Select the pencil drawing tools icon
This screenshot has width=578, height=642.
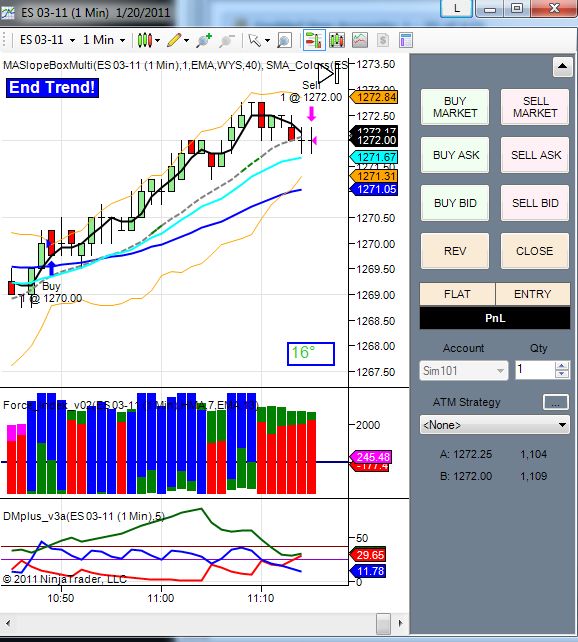pos(174,40)
